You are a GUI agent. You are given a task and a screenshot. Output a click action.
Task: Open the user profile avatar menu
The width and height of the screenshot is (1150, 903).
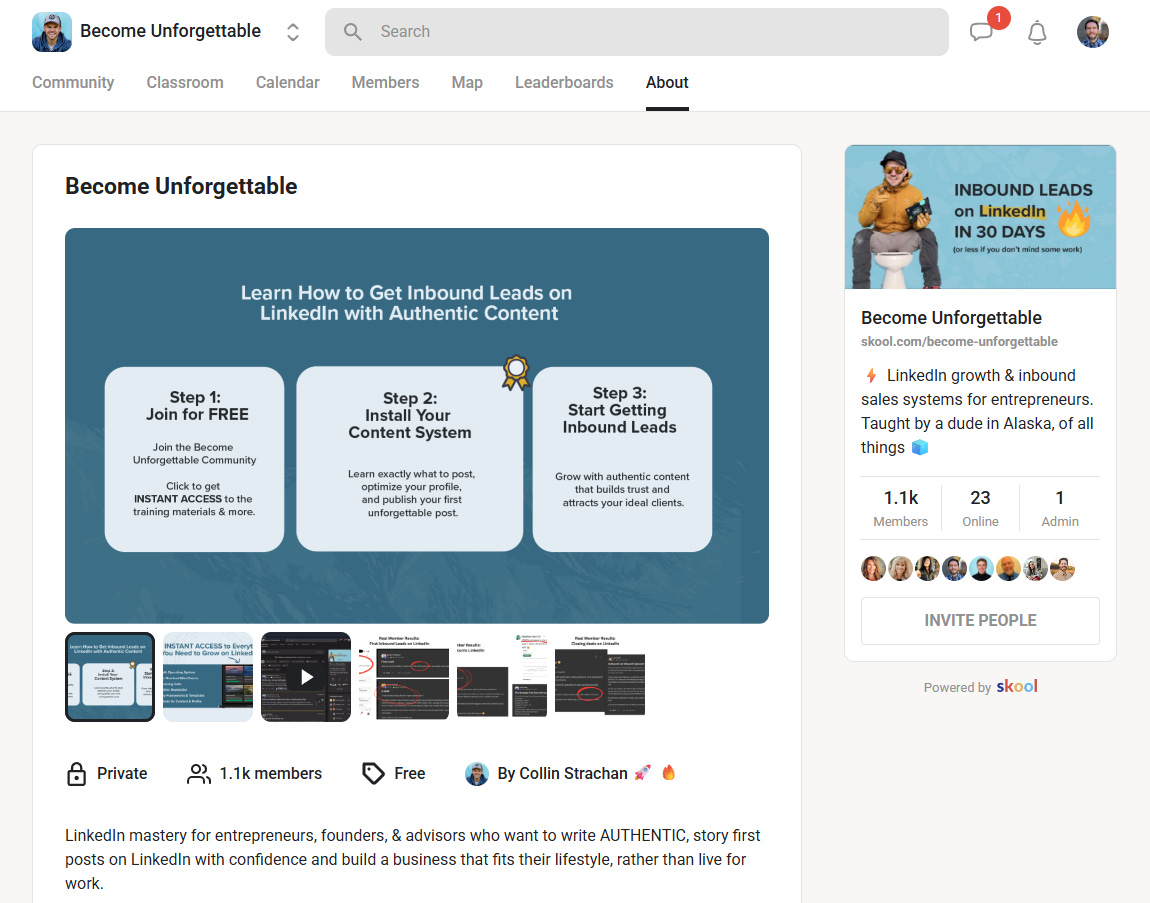click(x=1092, y=32)
